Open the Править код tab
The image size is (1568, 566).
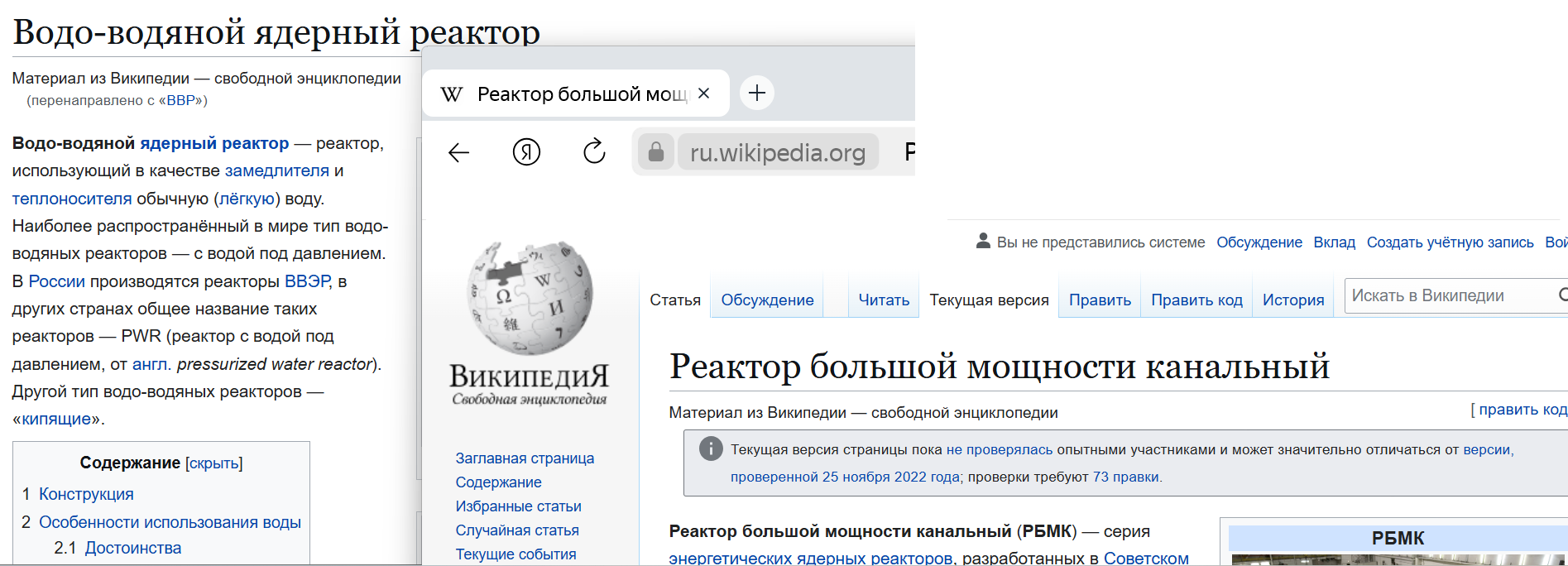pyautogui.click(x=1196, y=300)
